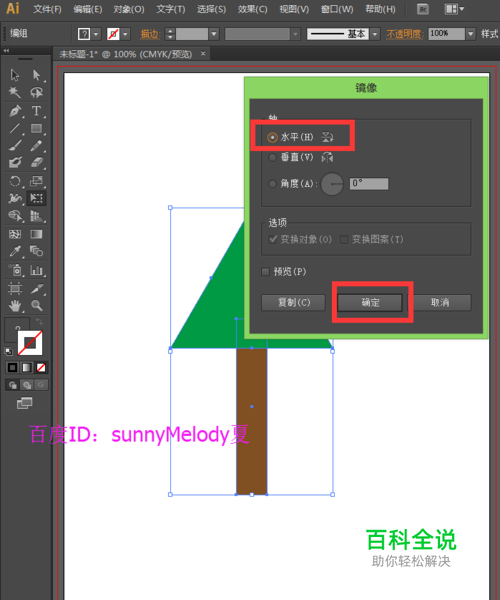Open the opacity 100% dropdown arrow
The image size is (500, 600).
471,34
